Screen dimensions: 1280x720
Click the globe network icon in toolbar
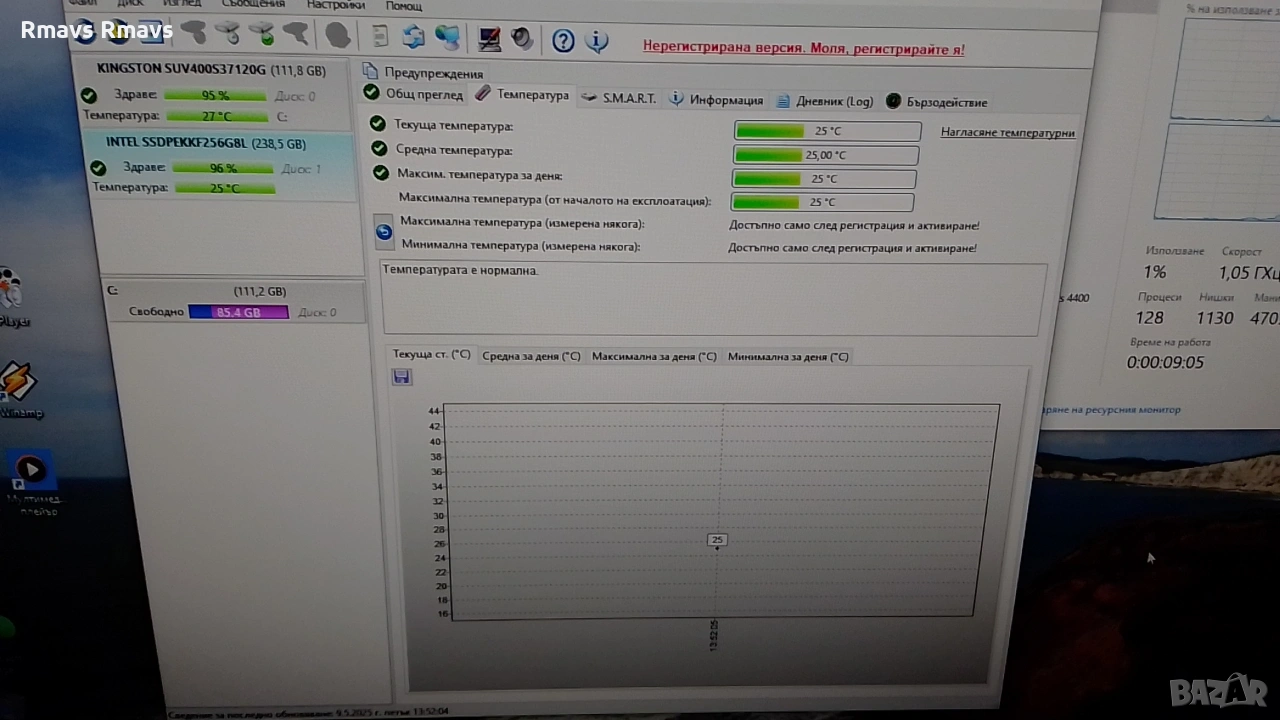tap(447, 38)
